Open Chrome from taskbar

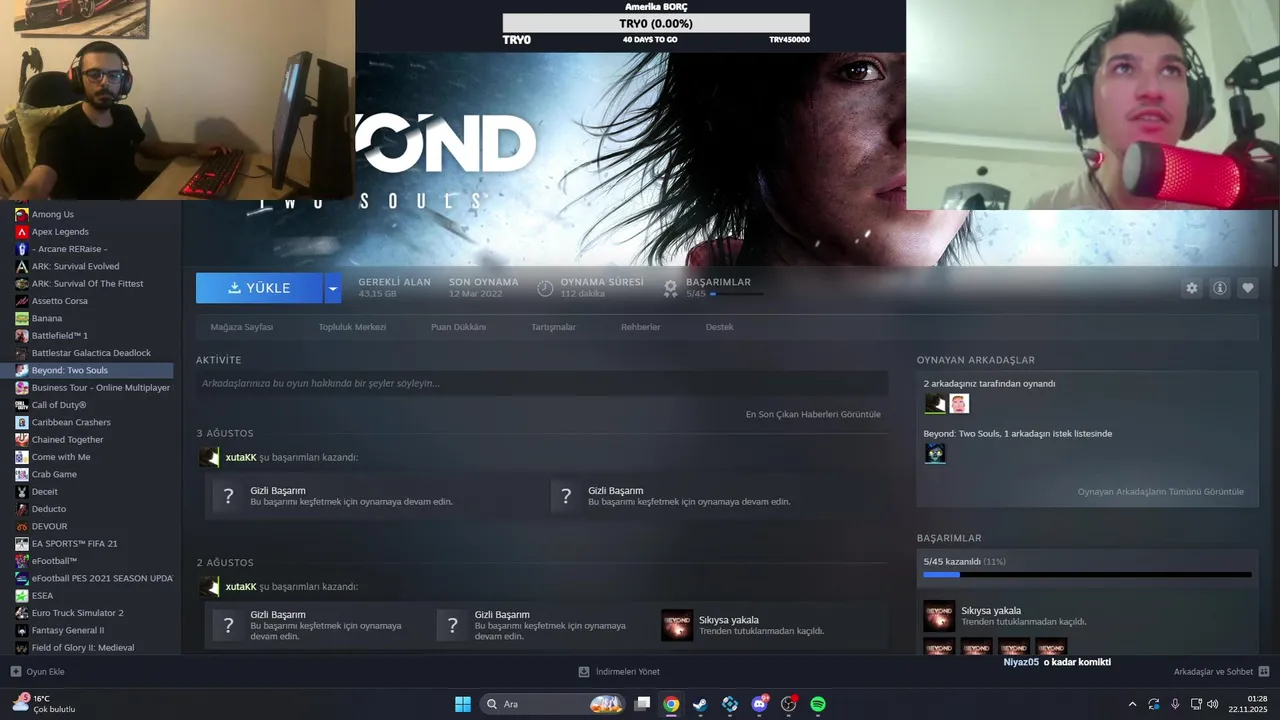pos(671,704)
